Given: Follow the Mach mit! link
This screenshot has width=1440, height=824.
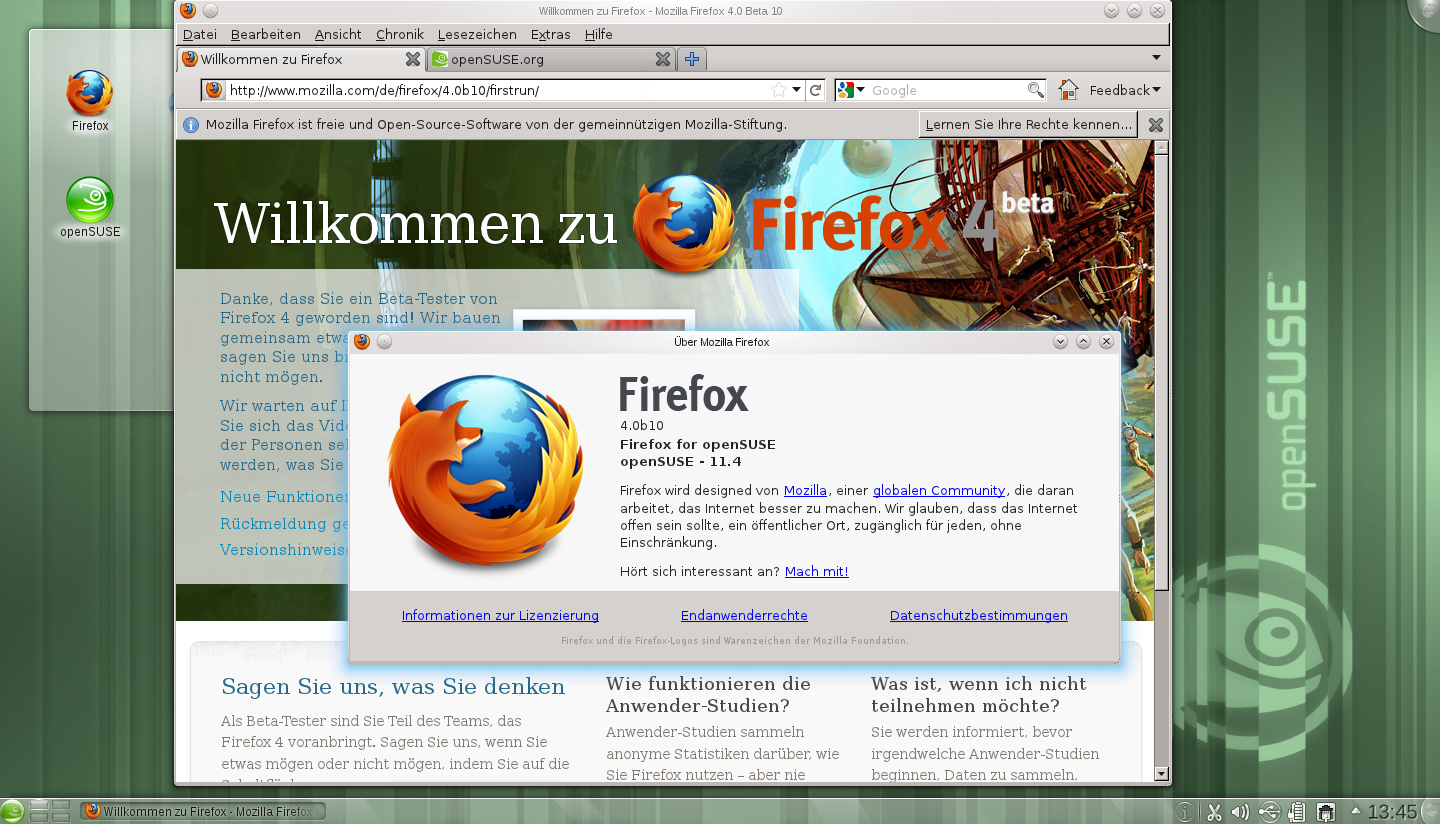Looking at the screenshot, I should [815, 571].
